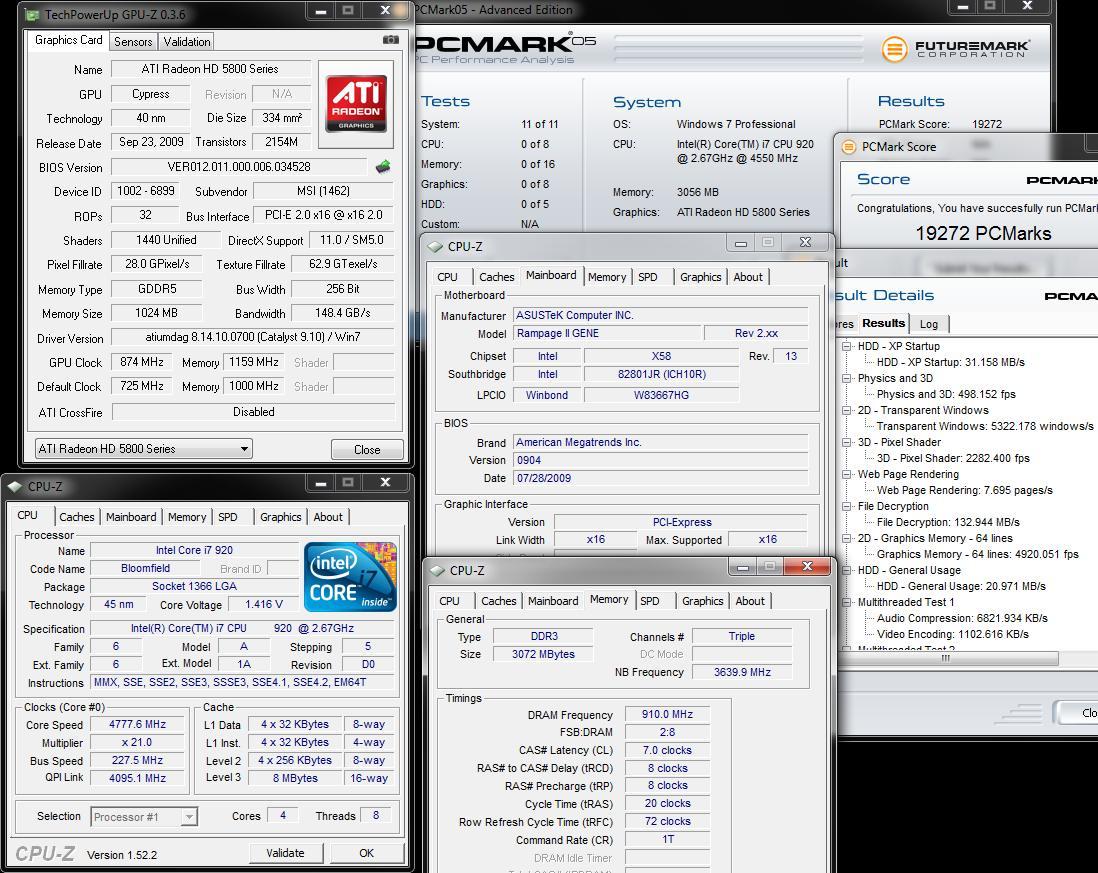Image resolution: width=1098 pixels, height=873 pixels.
Task: Open Memory tab in the CPU-Z CPU window
Action: 187,517
